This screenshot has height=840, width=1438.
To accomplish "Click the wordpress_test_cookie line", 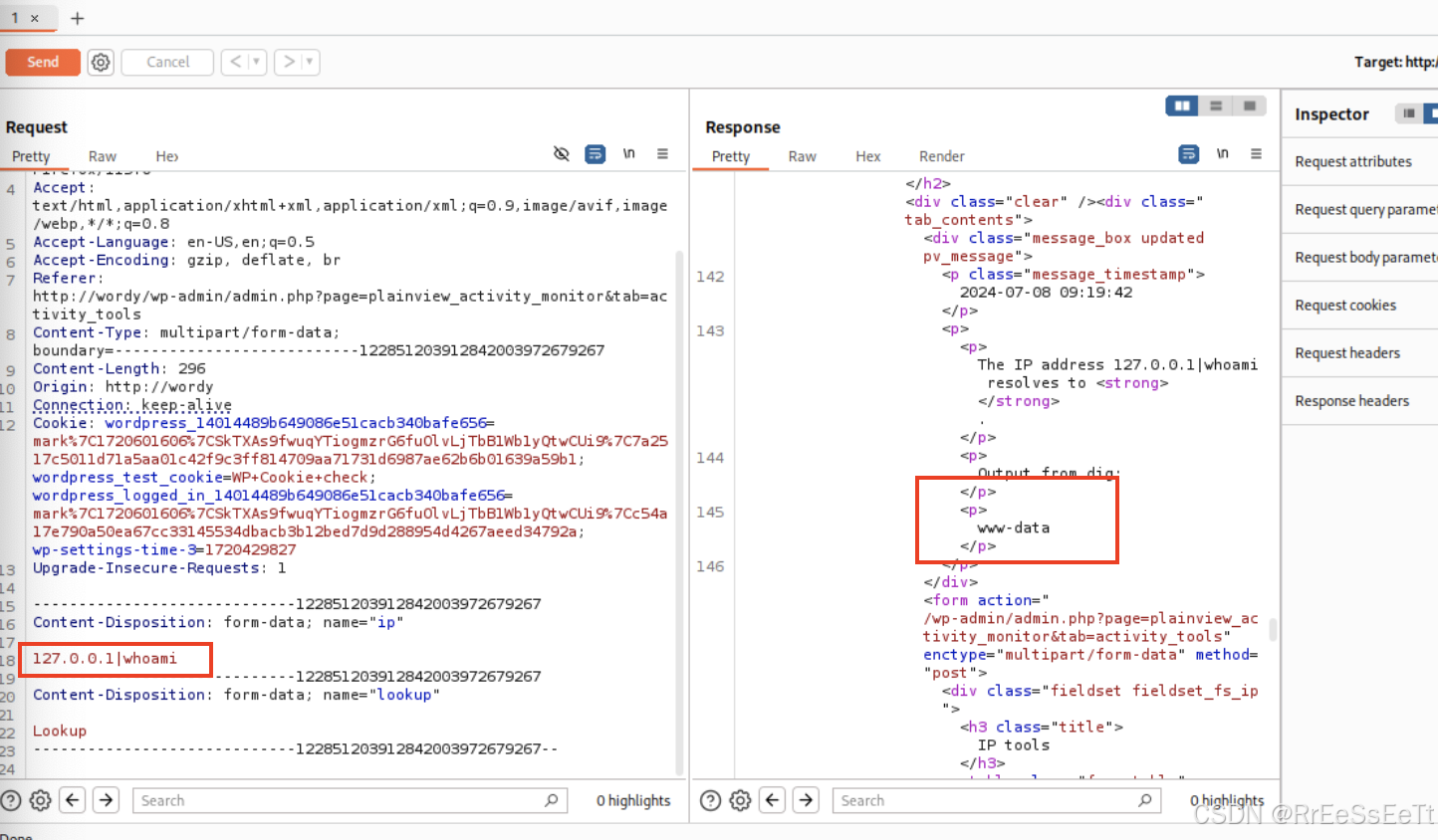I will pos(205,477).
